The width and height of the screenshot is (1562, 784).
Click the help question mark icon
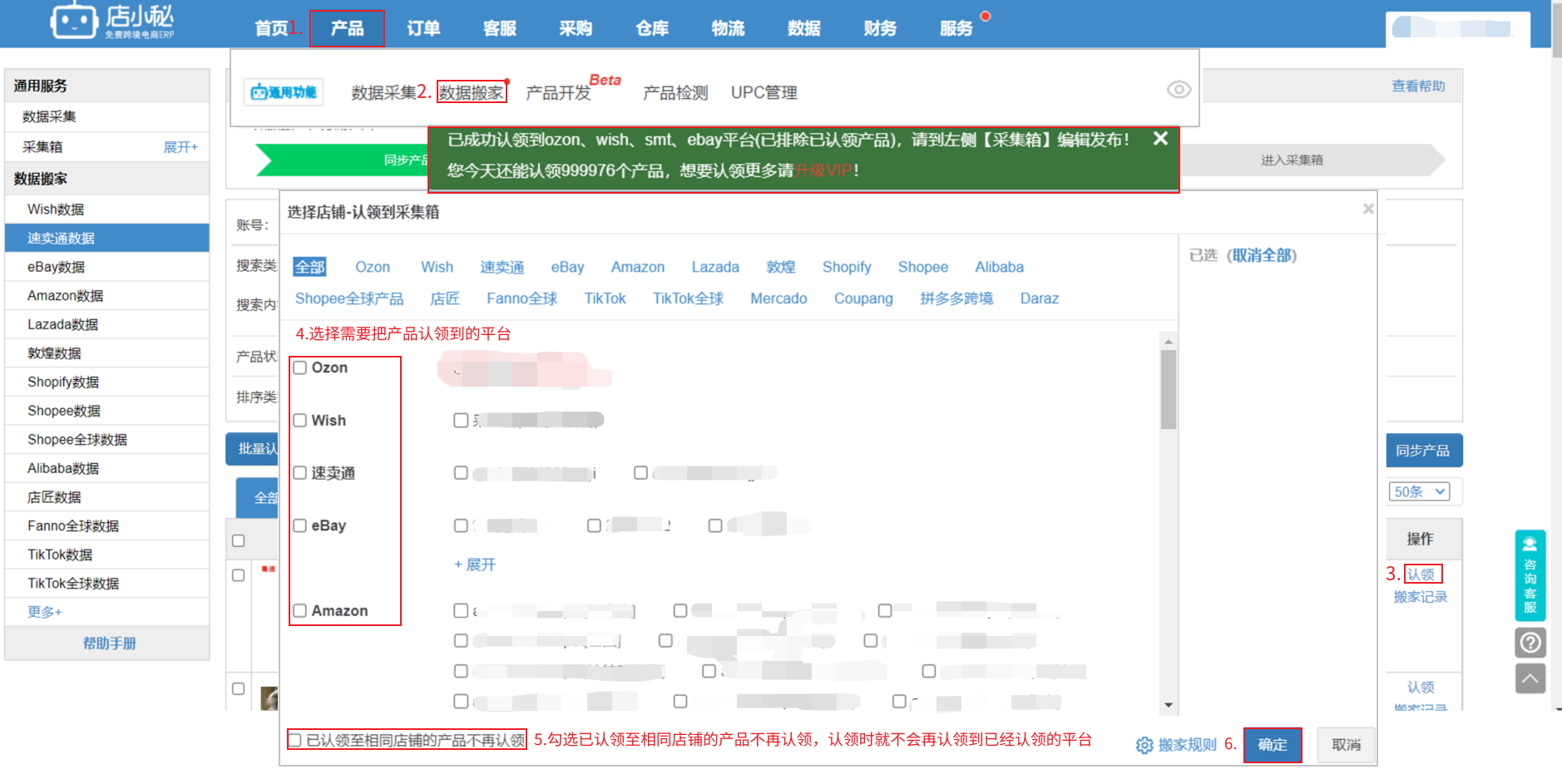[1530, 643]
